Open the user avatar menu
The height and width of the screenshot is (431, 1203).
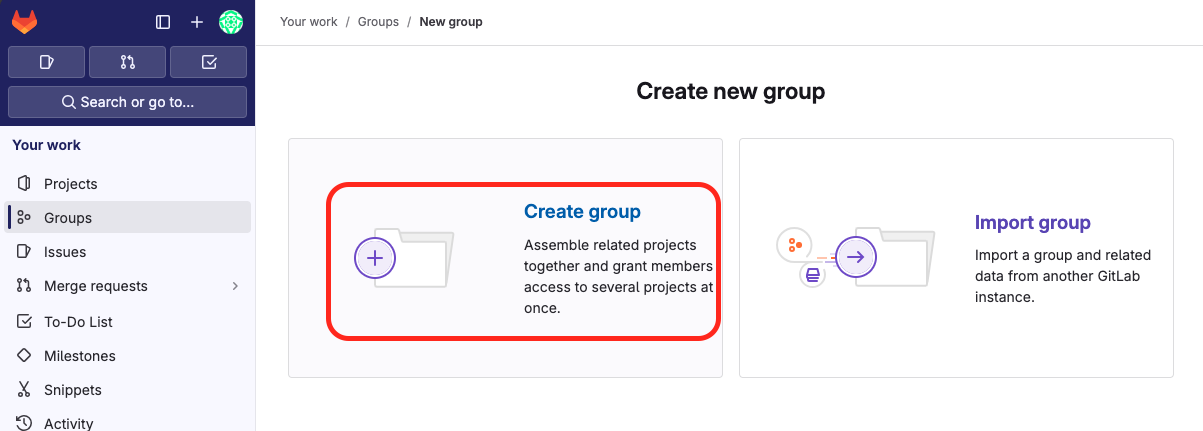point(231,22)
